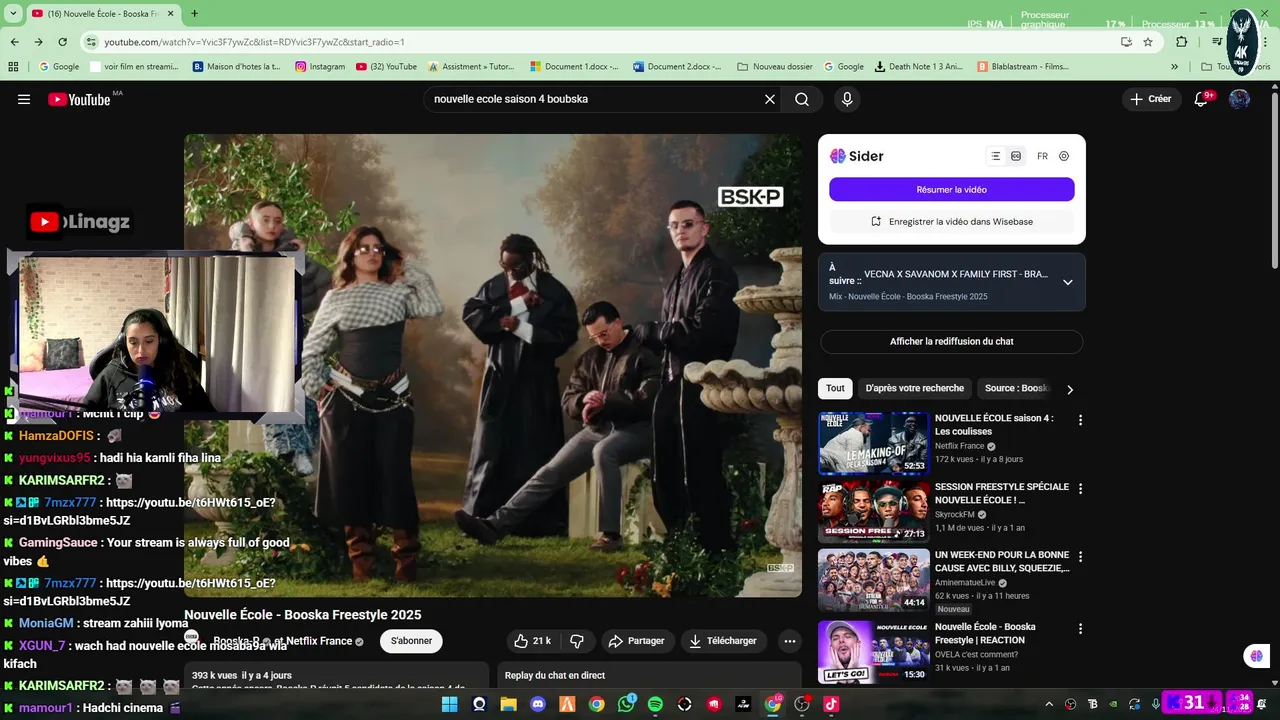Open Windows Start menu
Image resolution: width=1280 pixels, height=720 pixels.
pyautogui.click(x=450, y=704)
